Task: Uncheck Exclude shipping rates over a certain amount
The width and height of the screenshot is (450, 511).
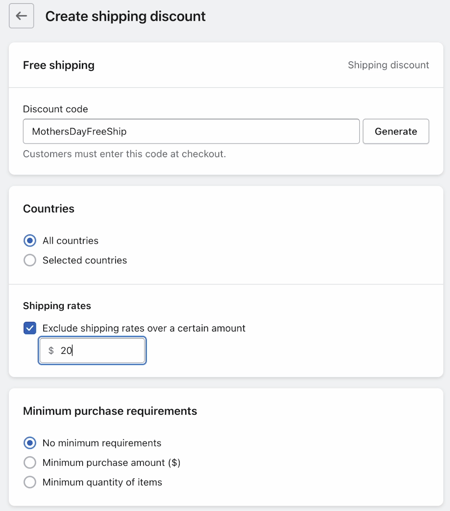Action: pyautogui.click(x=30, y=328)
